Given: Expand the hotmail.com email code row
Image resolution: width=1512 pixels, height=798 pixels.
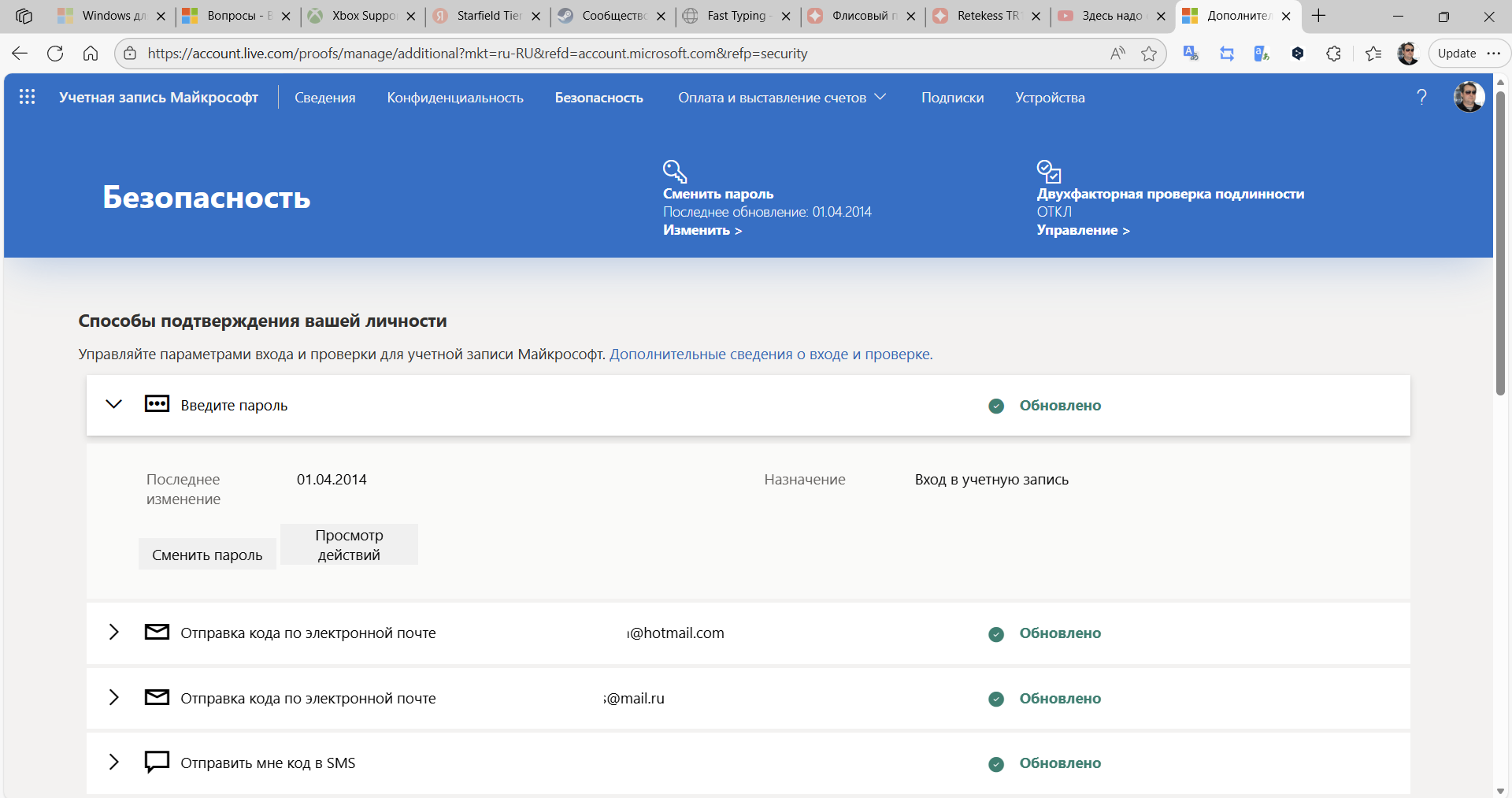Looking at the screenshot, I should click(x=113, y=632).
